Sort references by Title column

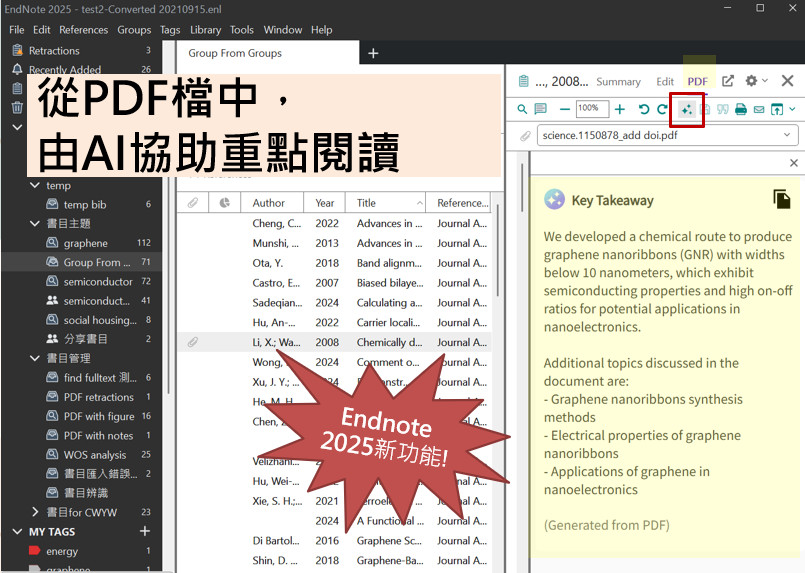click(386, 203)
